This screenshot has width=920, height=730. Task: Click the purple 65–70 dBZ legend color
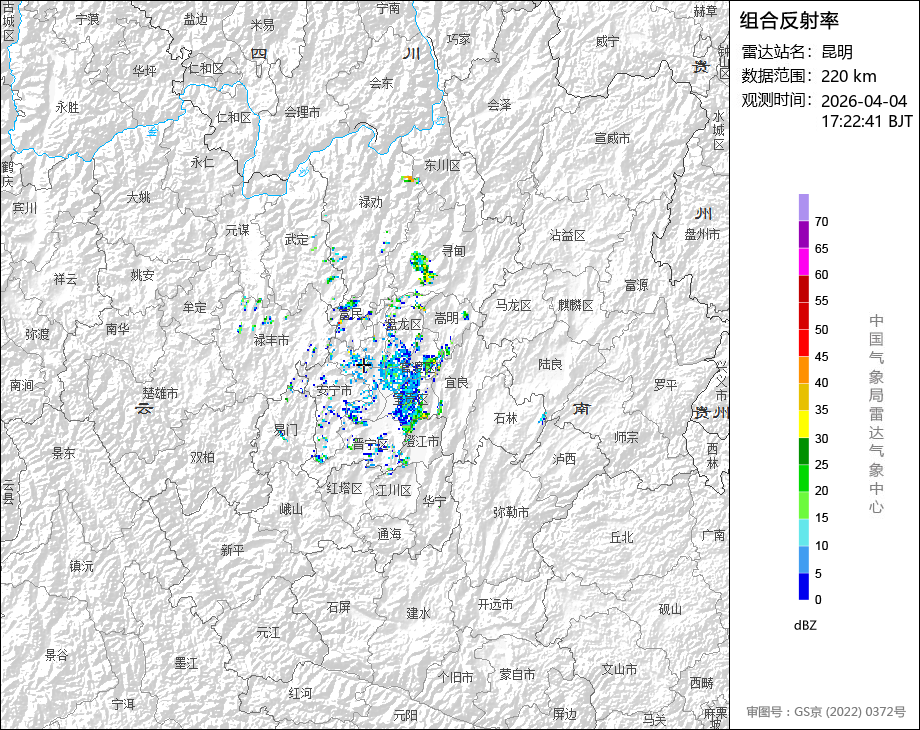pyautogui.click(x=804, y=235)
